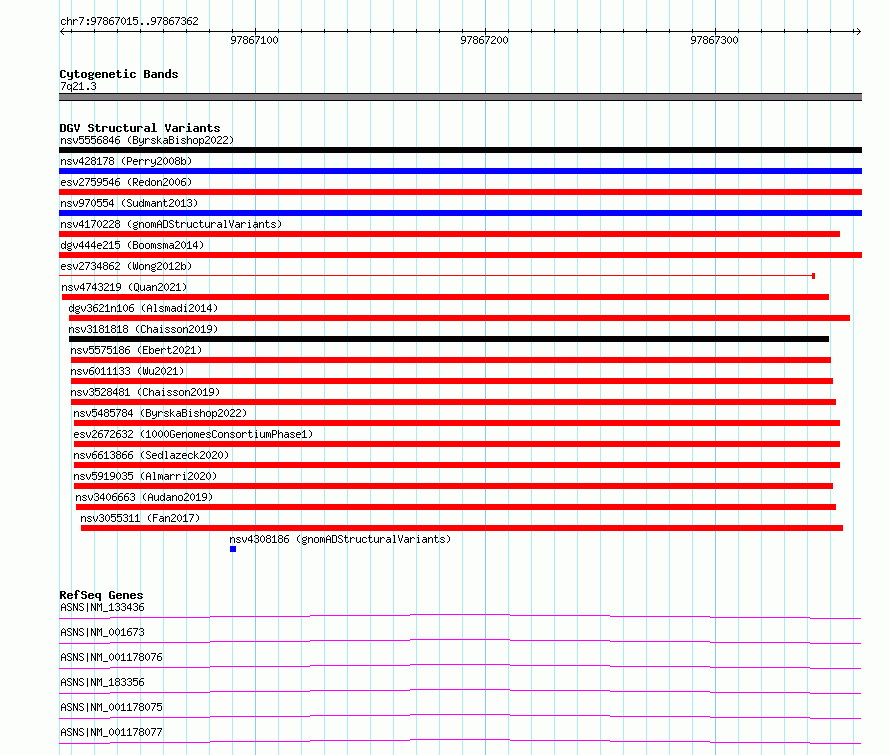The width and height of the screenshot is (890, 755).
Task: Open the ASNS|NM_001673 transcript label
Action: (x=102, y=632)
